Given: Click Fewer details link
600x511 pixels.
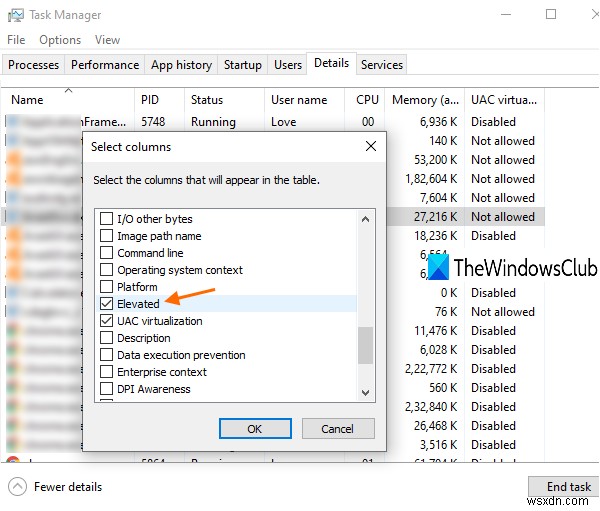Looking at the screenshot, I should (68, 487).
